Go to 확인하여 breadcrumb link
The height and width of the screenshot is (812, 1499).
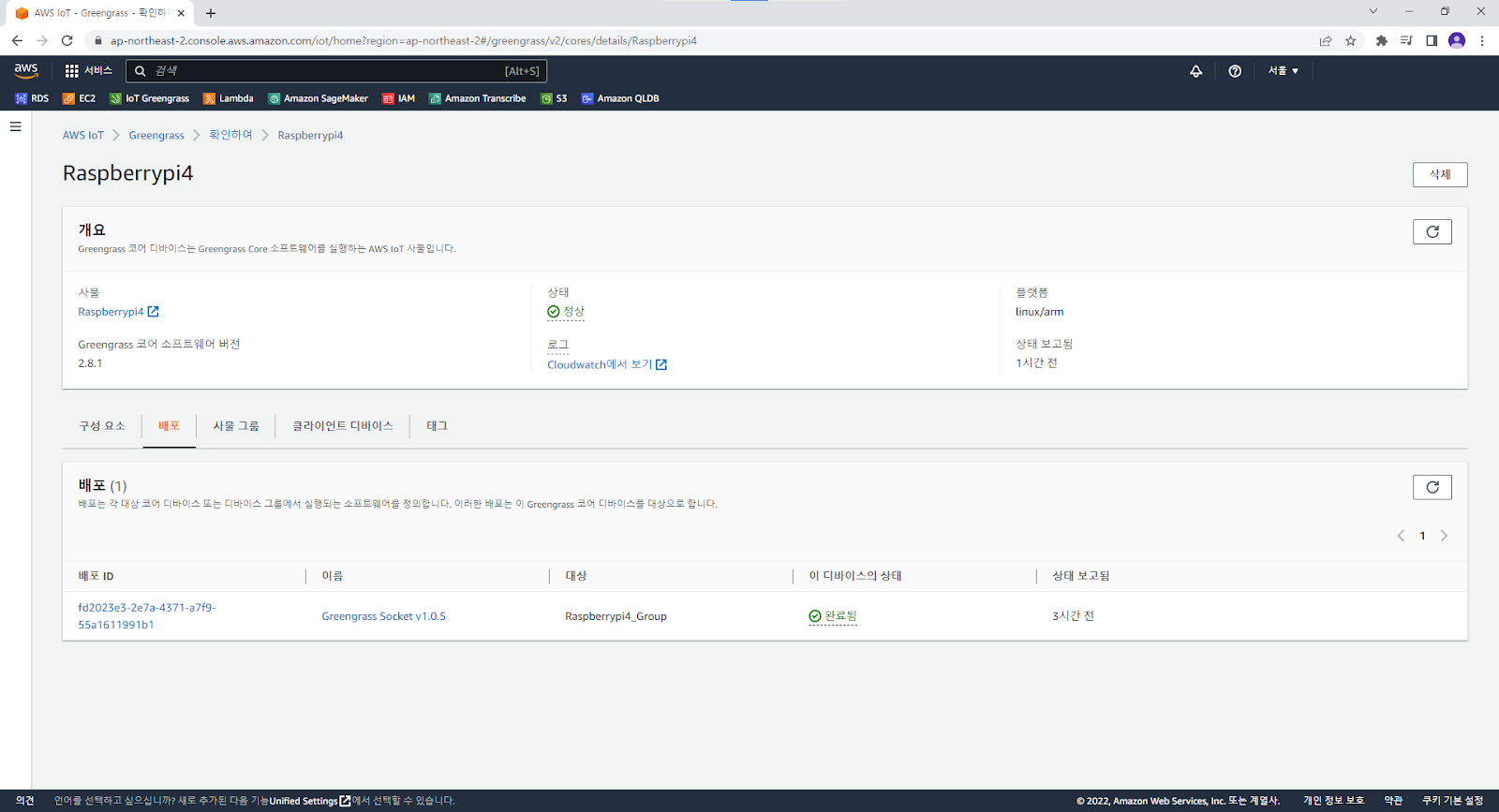pos(230,135)
